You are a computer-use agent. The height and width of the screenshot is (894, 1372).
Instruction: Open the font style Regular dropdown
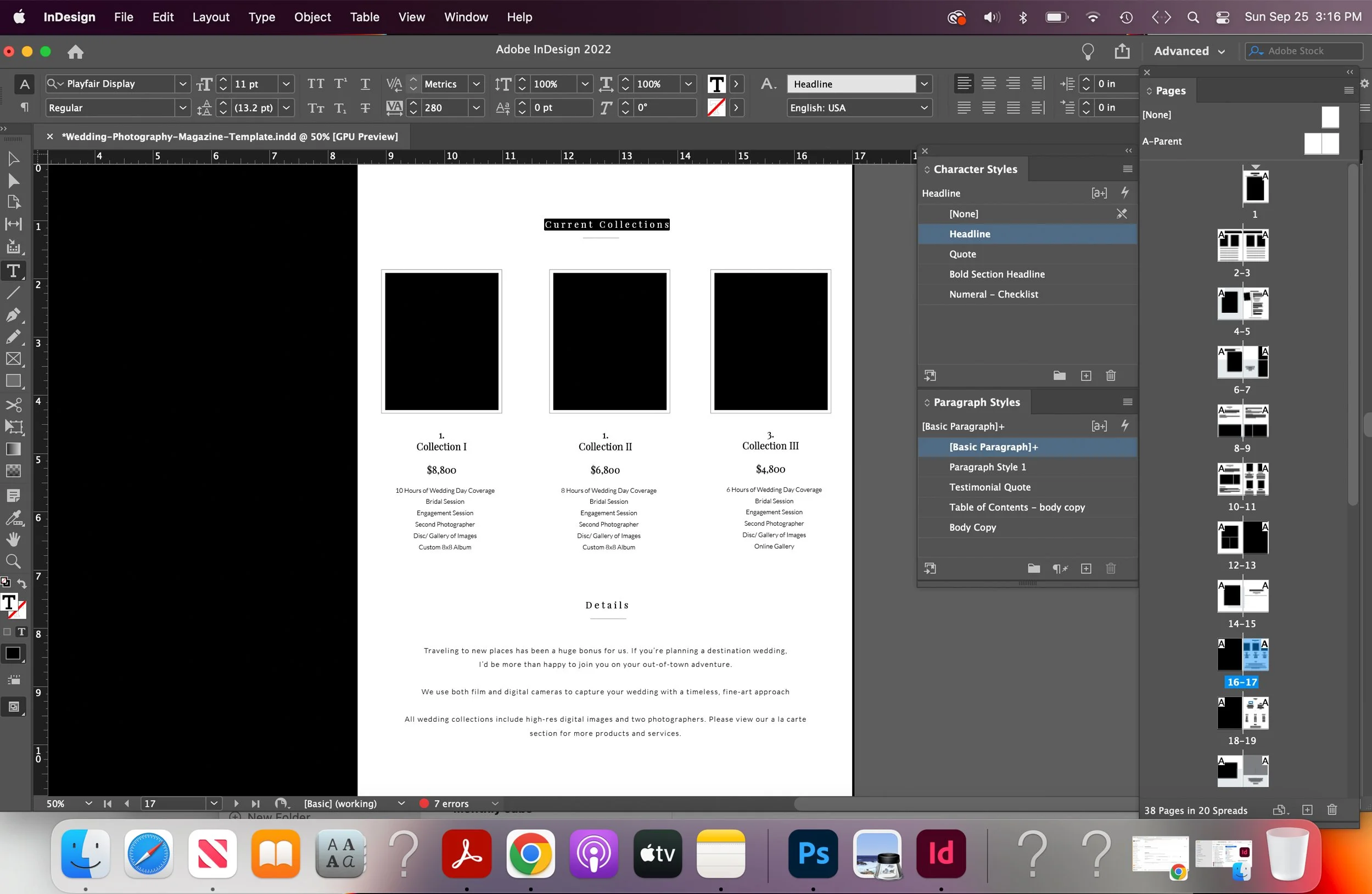pyautogui.click(x=183, y=108)
